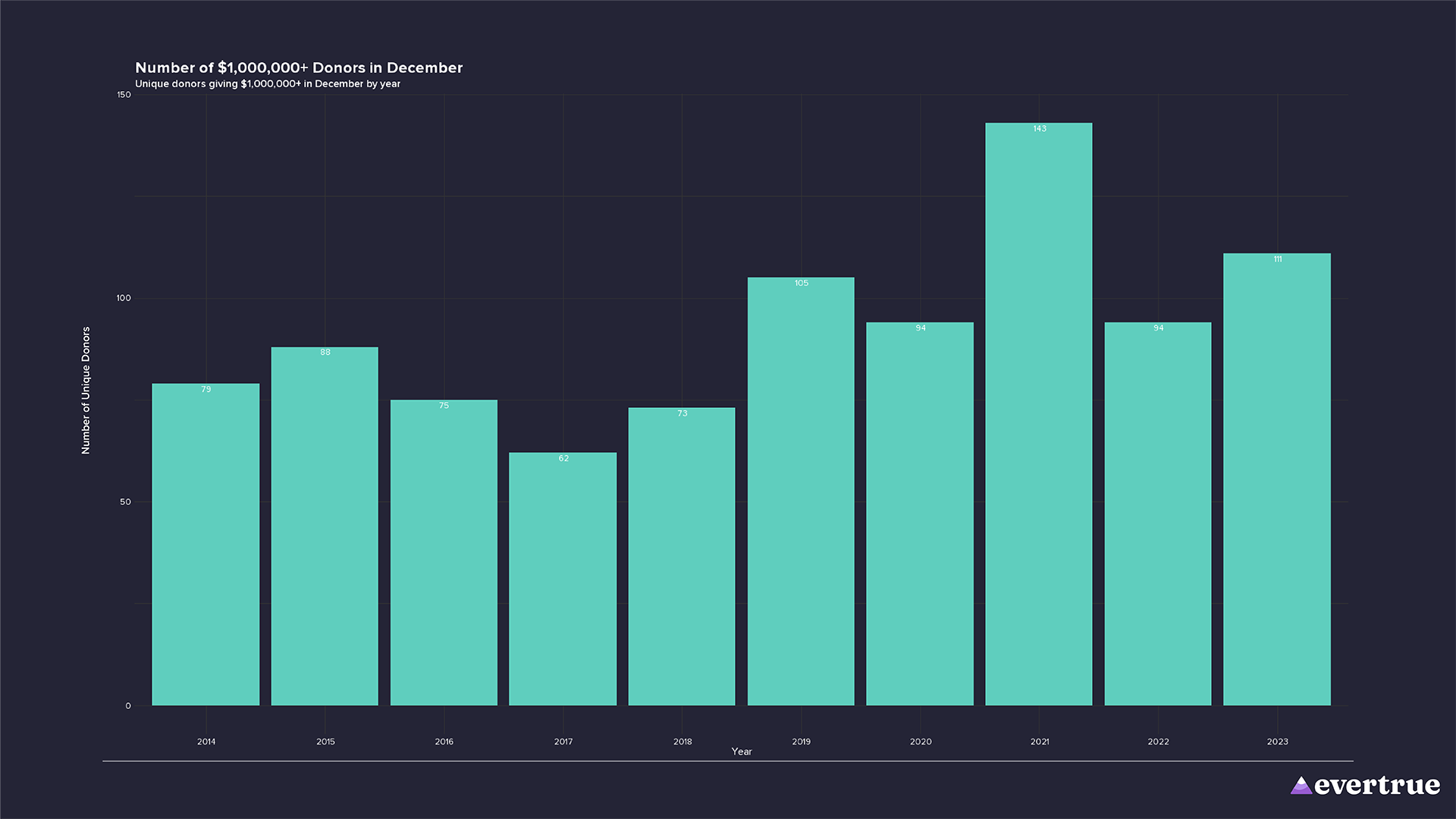Click the 2022 bar in the chart
Viewport: 1456px width, 819px height.
(x=1157, y=516)
